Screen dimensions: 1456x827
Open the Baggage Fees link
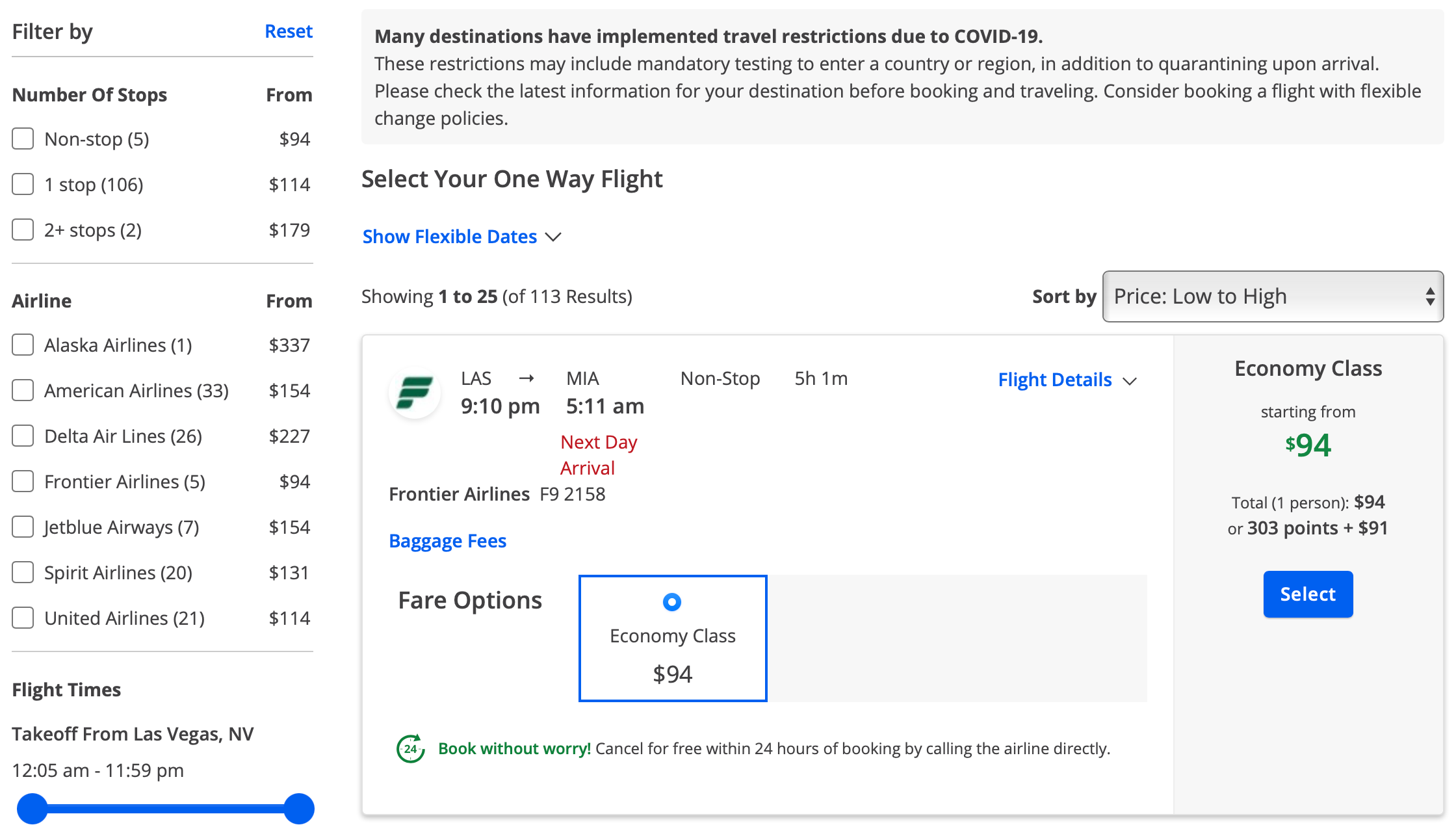(x=447, y=540)
